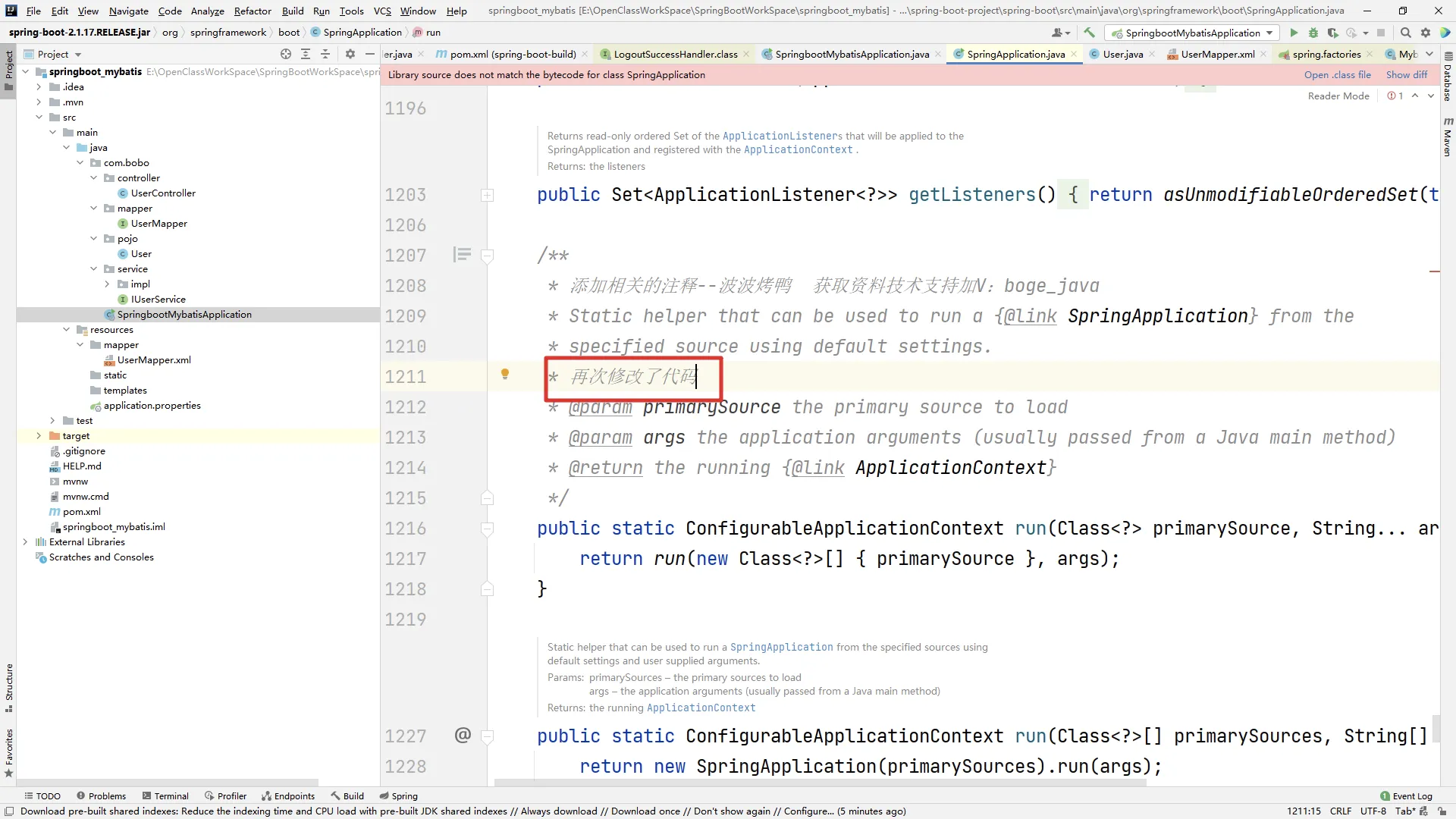Show hidden editor tabs dropdown
Image resolution: width=1456 pixels, height=819 pixels.
(1429, 54)
